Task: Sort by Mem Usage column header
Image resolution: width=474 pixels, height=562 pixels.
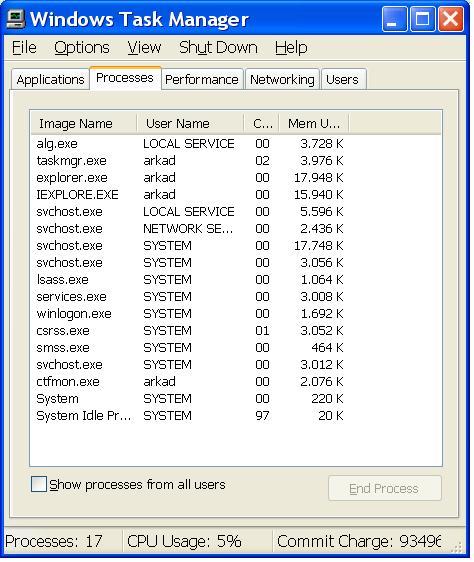Action: pyautogui.click(x=314, y=123)
